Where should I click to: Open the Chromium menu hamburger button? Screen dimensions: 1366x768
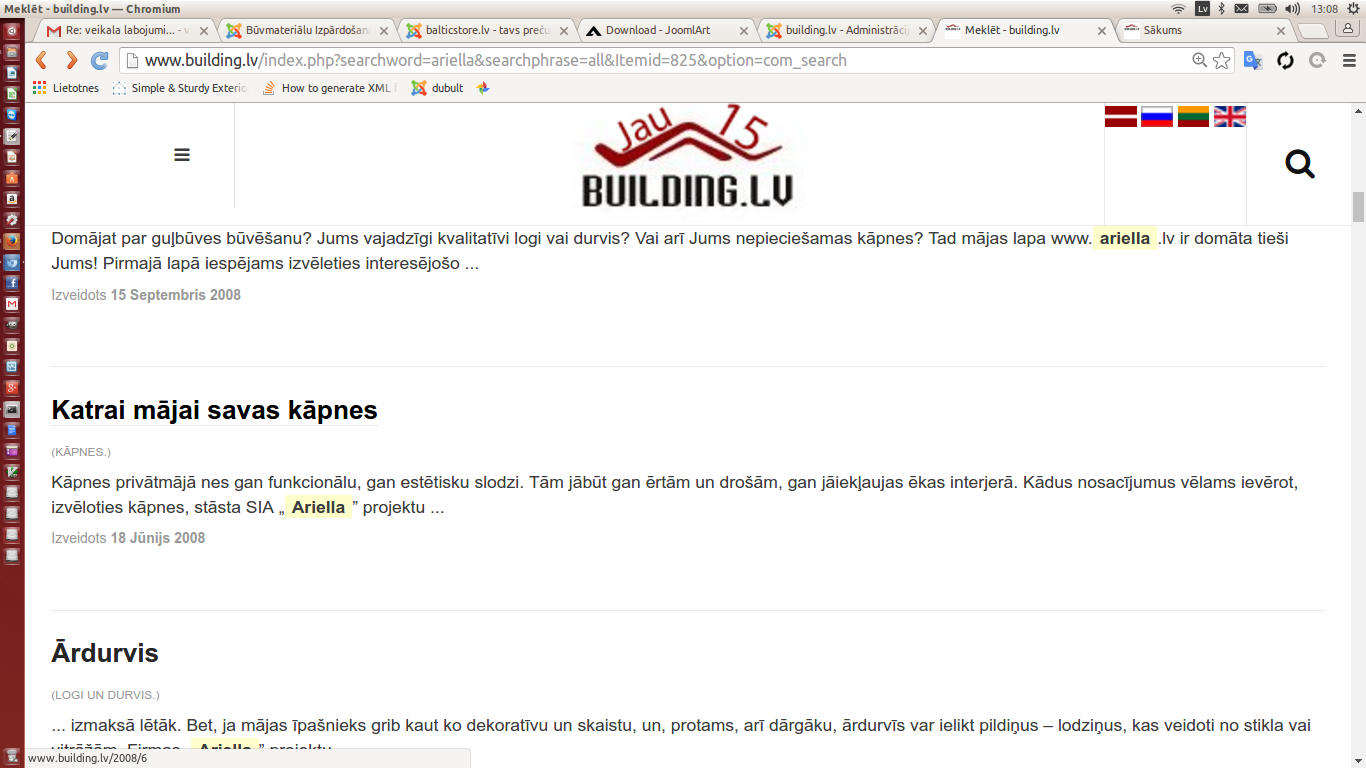1349,60
